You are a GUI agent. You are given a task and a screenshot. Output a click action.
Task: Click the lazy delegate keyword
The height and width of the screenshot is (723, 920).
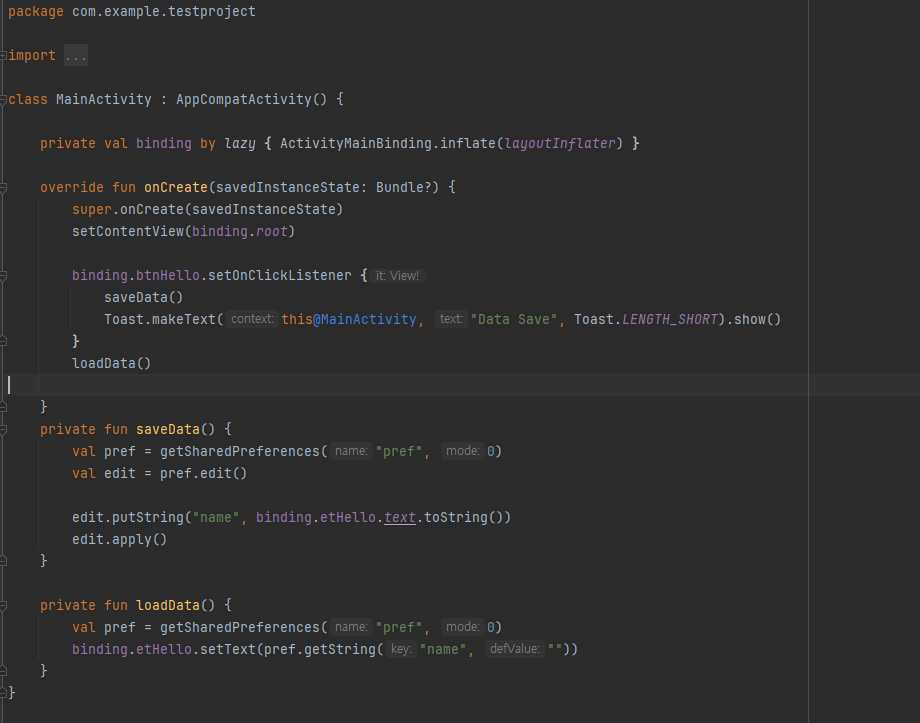(x=240, y=143)
